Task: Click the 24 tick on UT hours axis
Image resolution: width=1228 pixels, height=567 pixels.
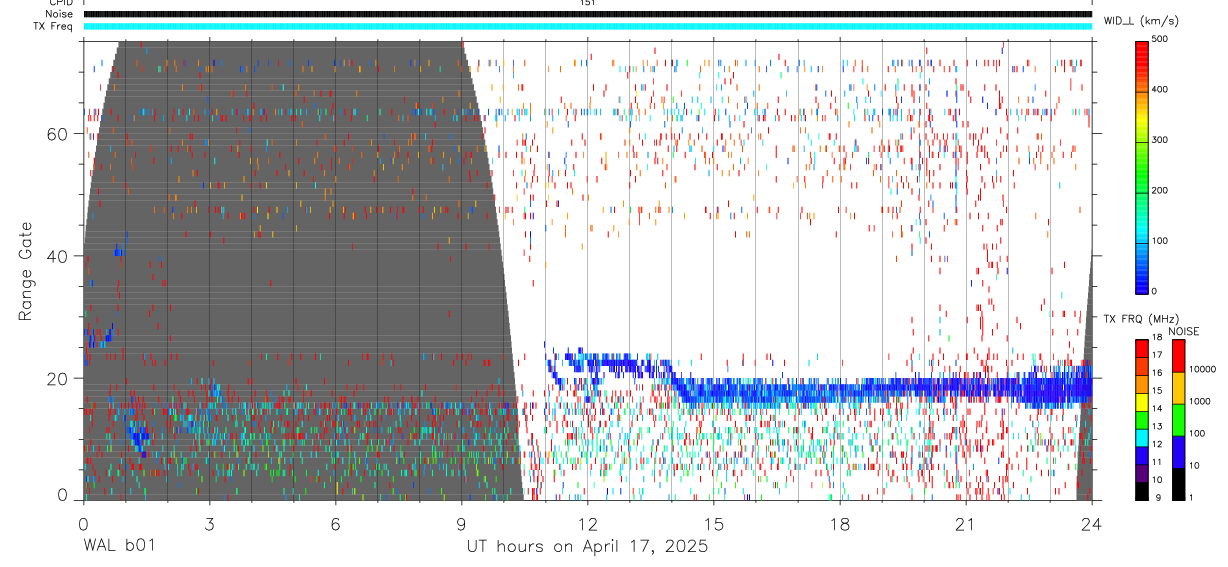Action: coord(1092,524)
